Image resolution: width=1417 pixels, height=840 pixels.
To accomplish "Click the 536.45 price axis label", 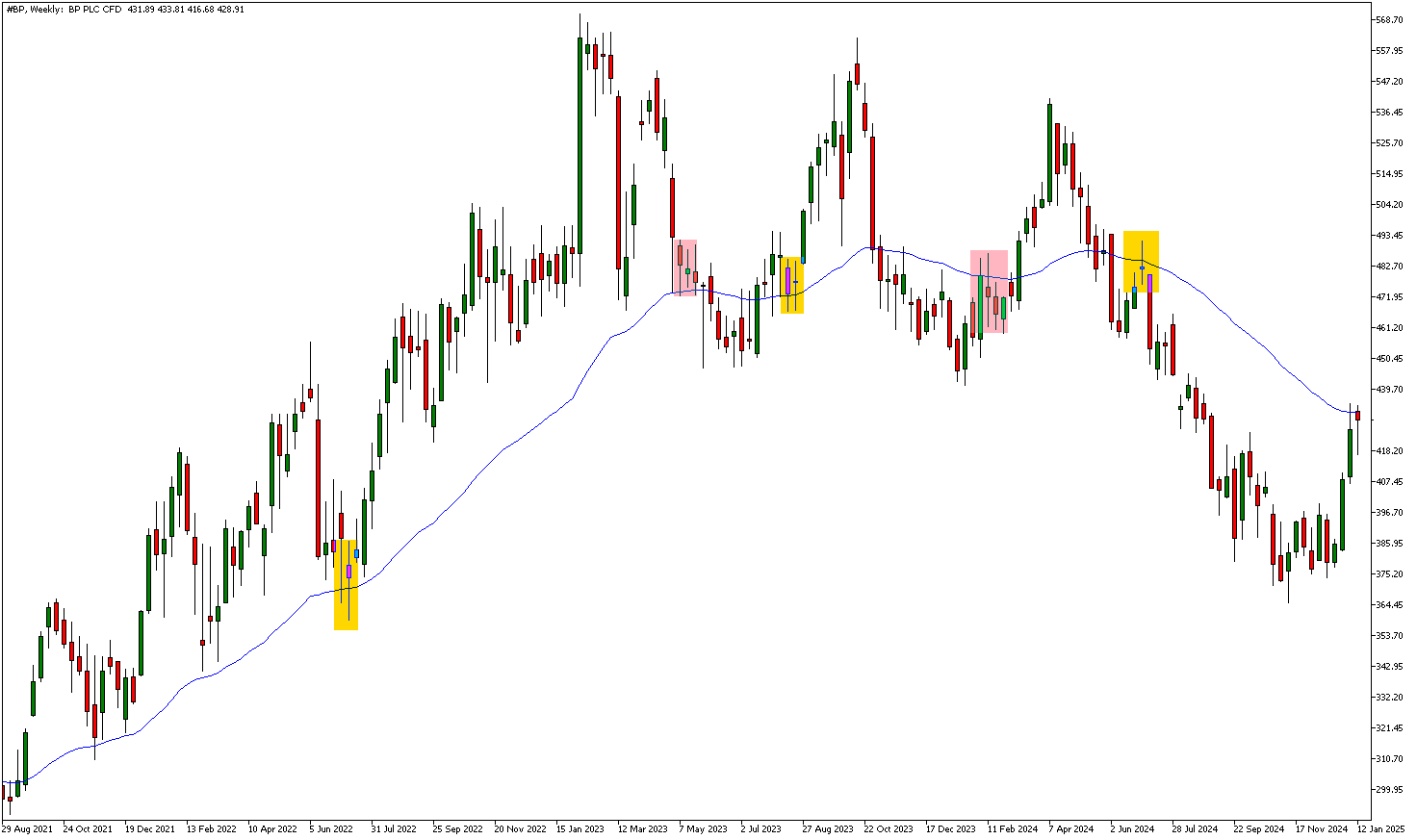I will [x=1390, y=113].
